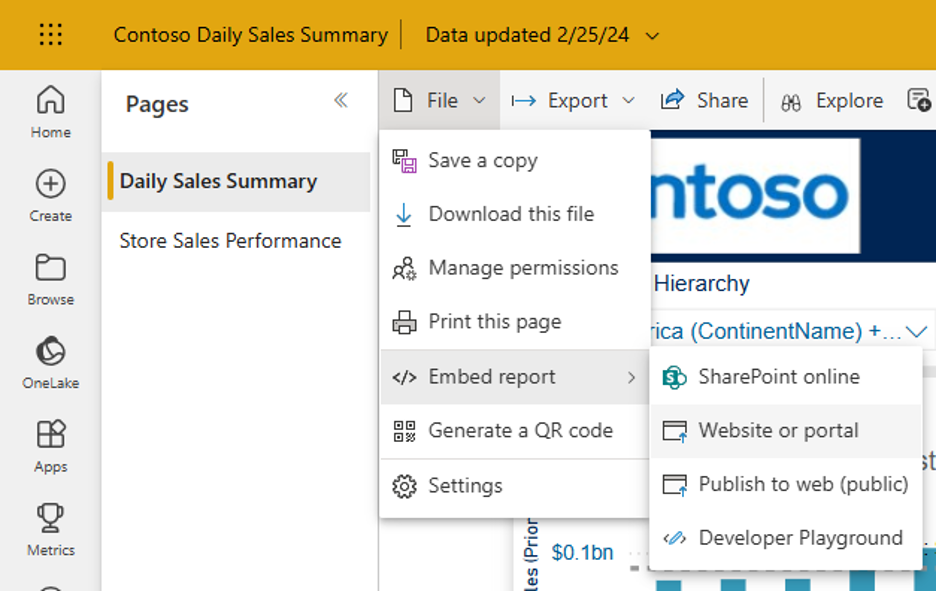Open the app launcher waffle grid

click(x=51, y=35)
